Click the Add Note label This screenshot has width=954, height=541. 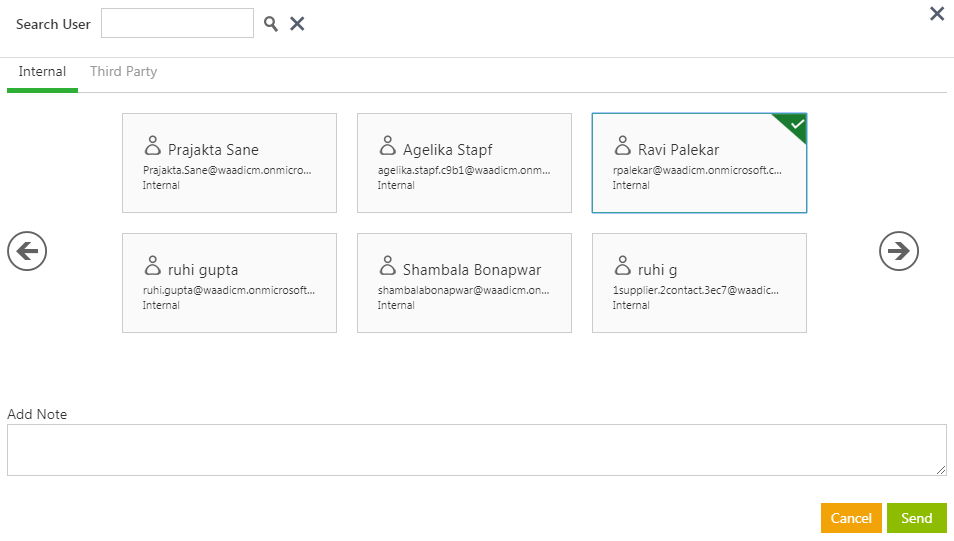[37, 414]
